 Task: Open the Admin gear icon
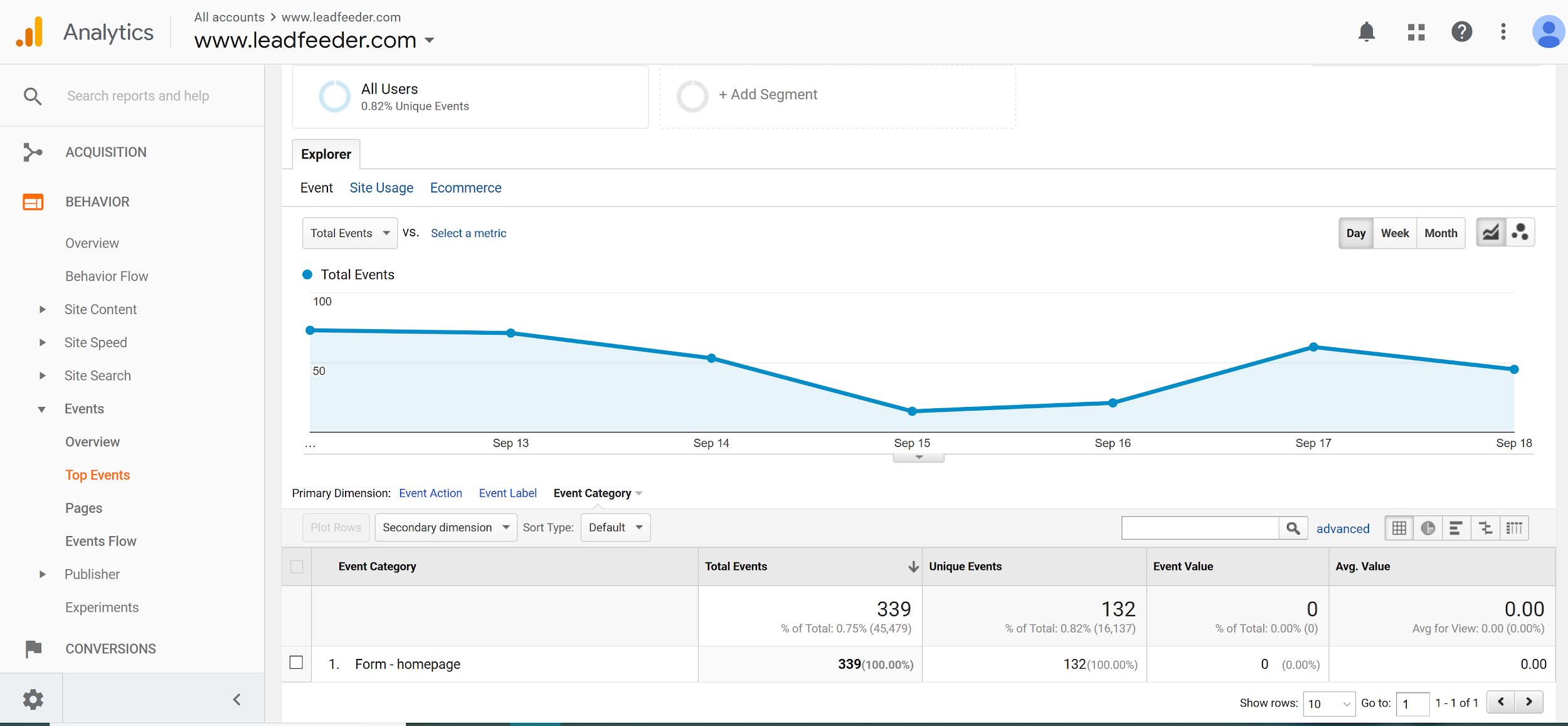(33, 699)
